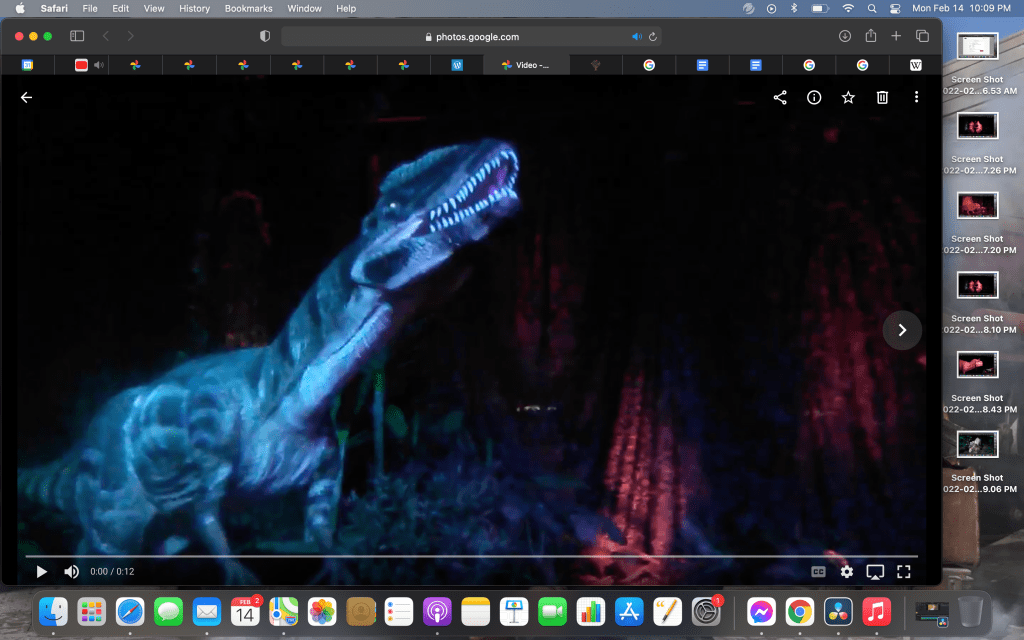
Task: Open the App Store from the Dock
Action: (x=629, y=612)
